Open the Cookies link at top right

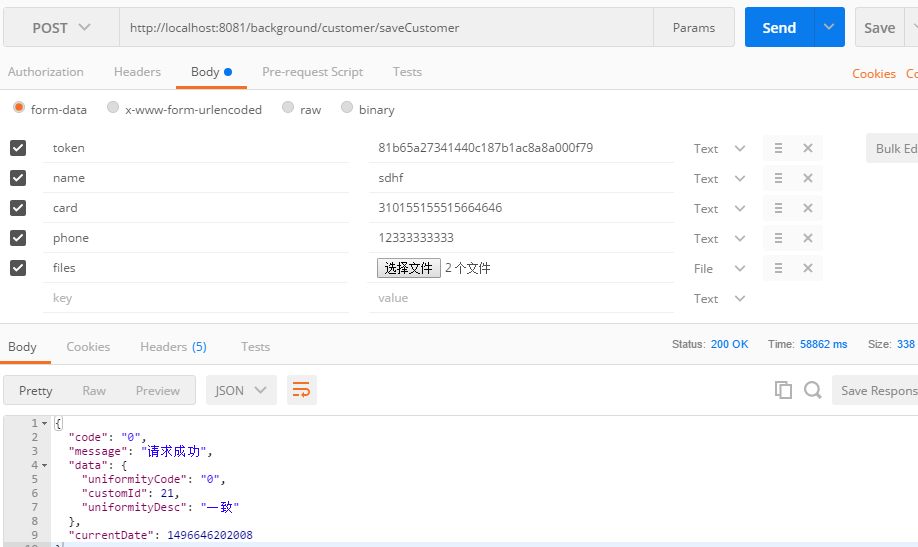click(x=874, y=74)
